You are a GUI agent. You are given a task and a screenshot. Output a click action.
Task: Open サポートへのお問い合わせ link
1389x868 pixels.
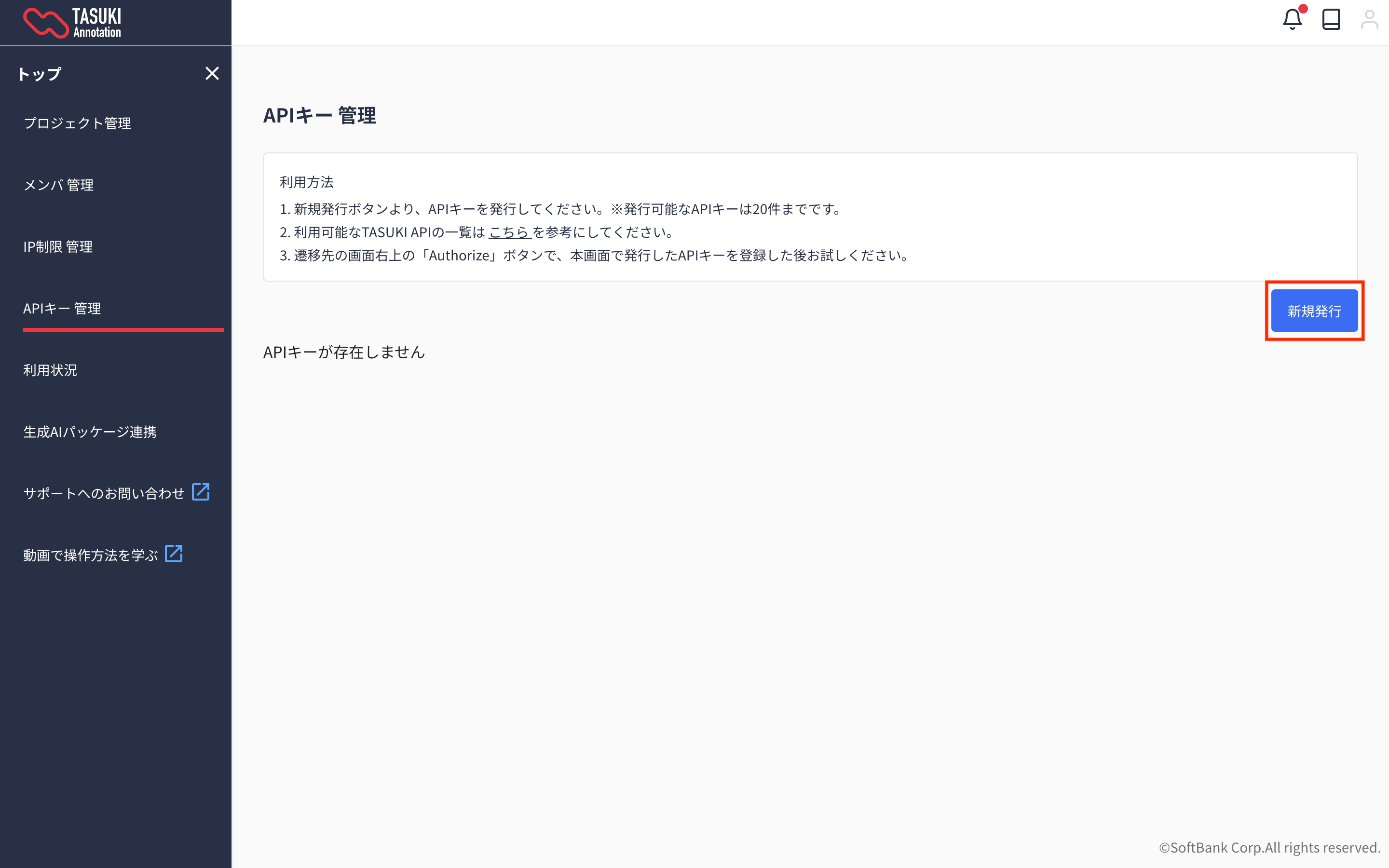(x=103, y=492)
